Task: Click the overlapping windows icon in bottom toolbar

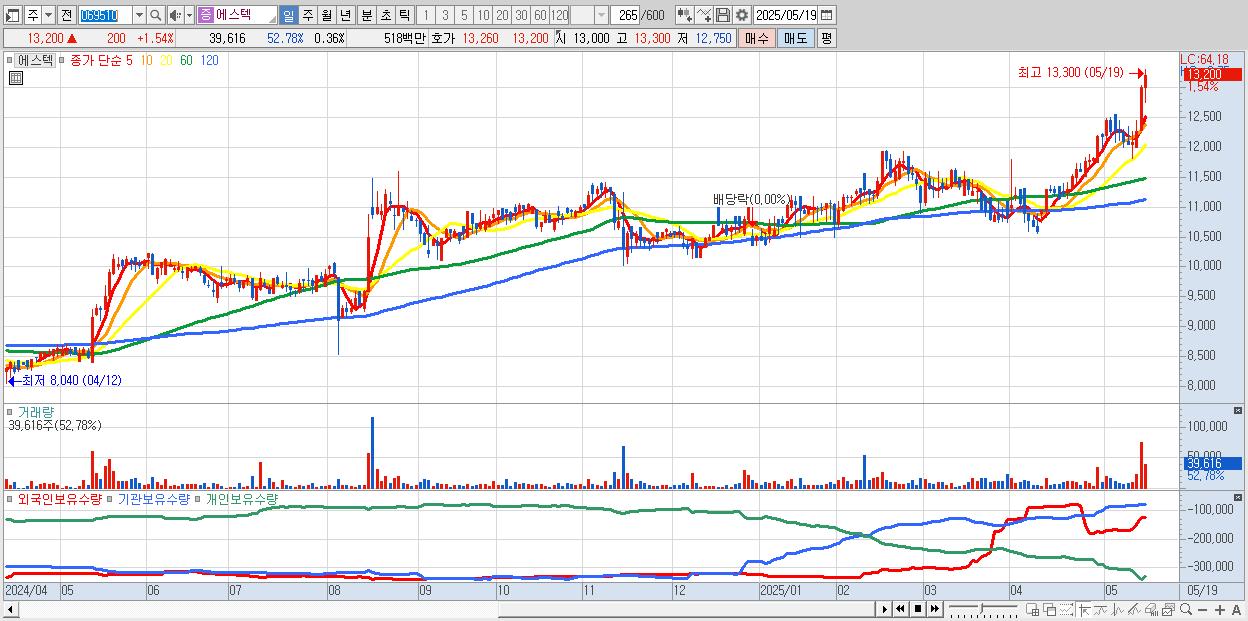Action: coord(1050,609)
